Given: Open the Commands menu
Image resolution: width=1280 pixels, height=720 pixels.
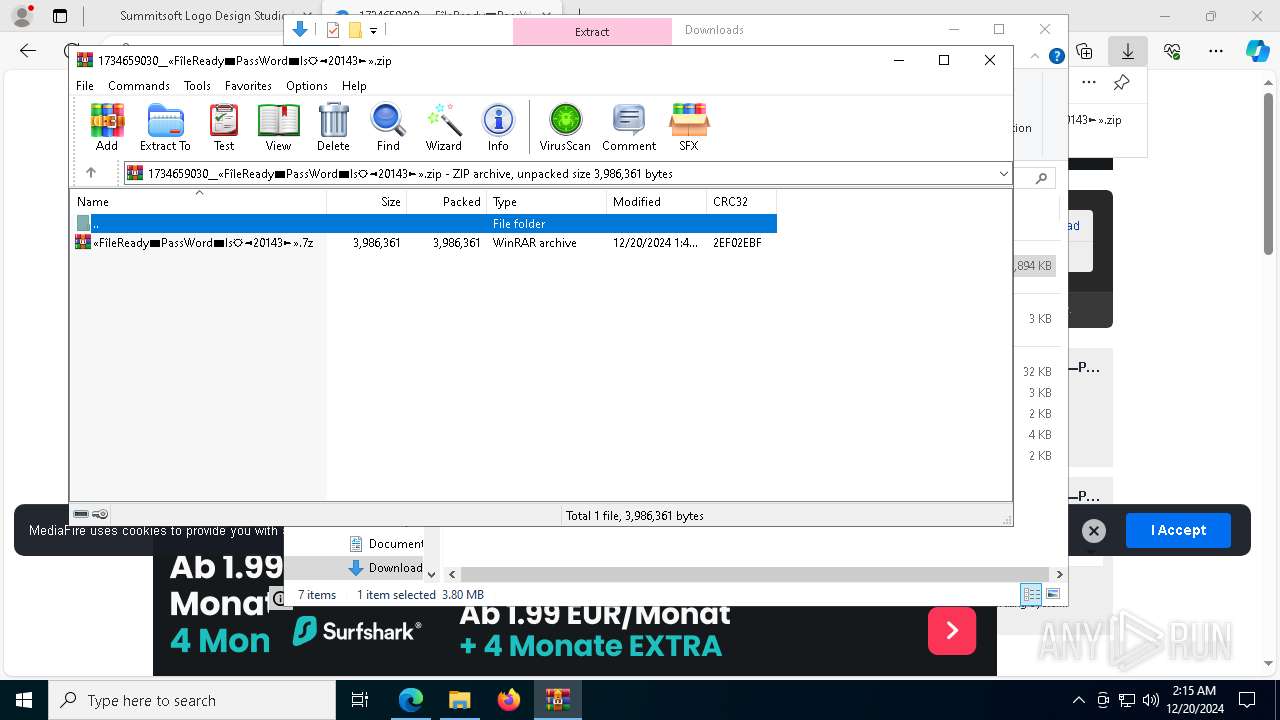Looking at the screenshot, I should coord(139,86).
